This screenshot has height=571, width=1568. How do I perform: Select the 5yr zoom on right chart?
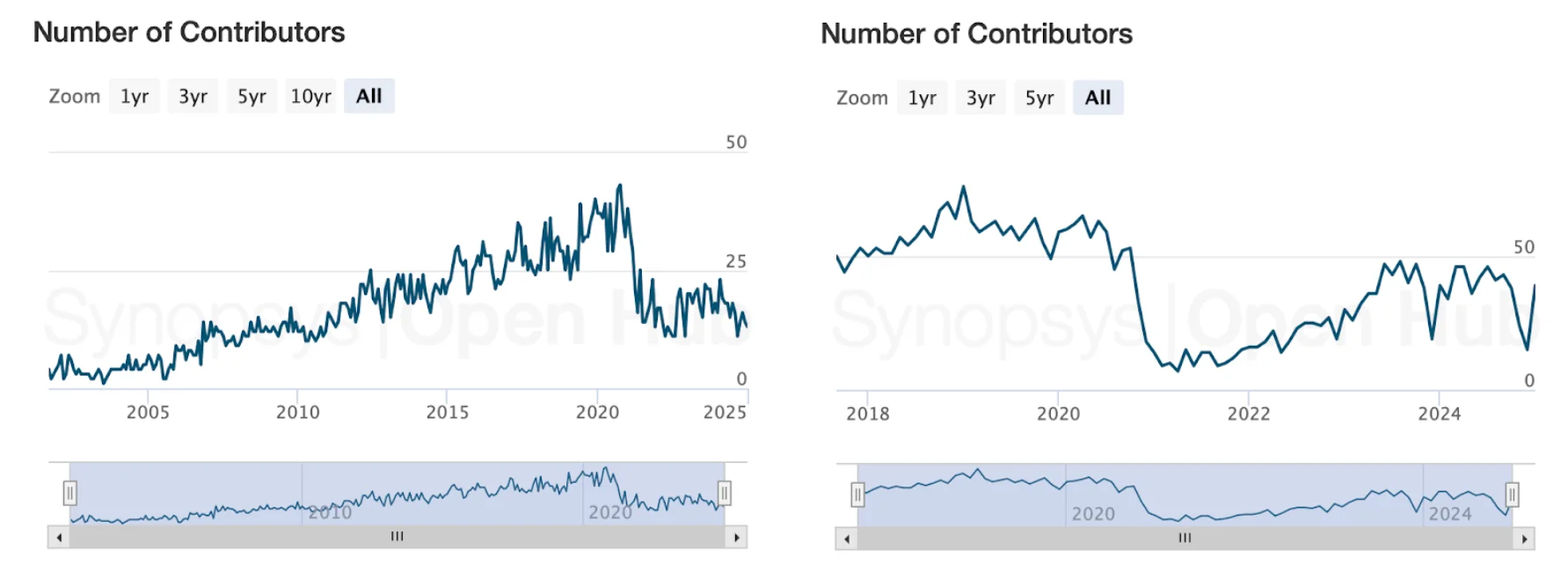tap(1039, 98)
